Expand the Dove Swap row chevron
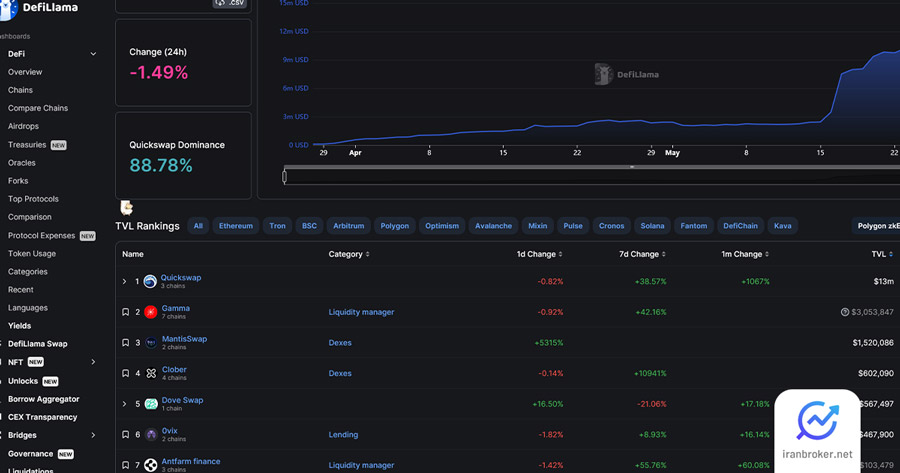The height and width of the screenshot is (473, 900). [x=125, y=404]
